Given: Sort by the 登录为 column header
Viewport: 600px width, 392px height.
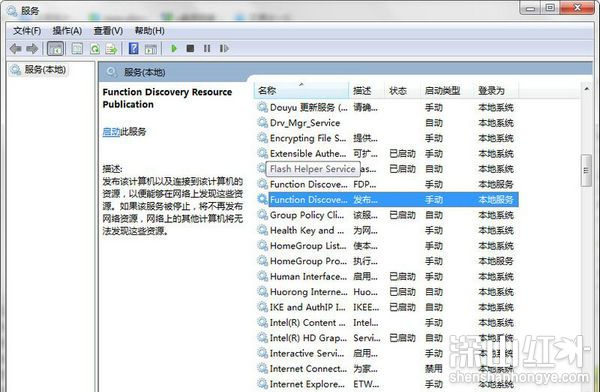Looking at the screenshot, I should [496, 91].
